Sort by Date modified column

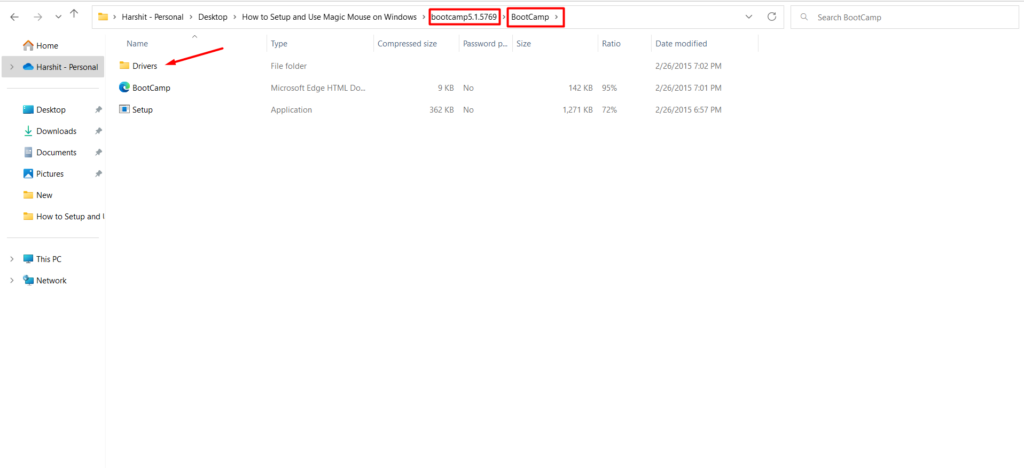pos(681,44)
